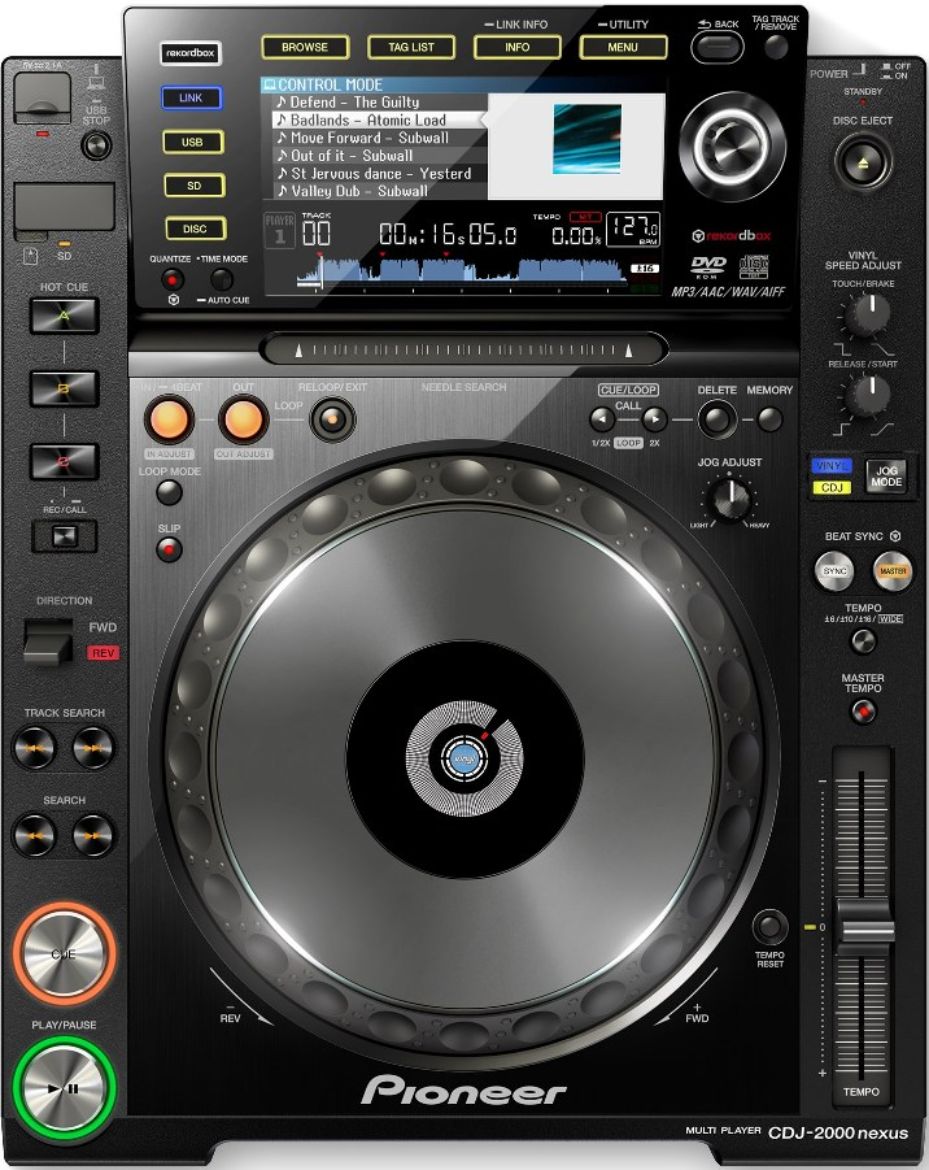
Task: Open the TAG LIST screen
Action: point(411,47)
